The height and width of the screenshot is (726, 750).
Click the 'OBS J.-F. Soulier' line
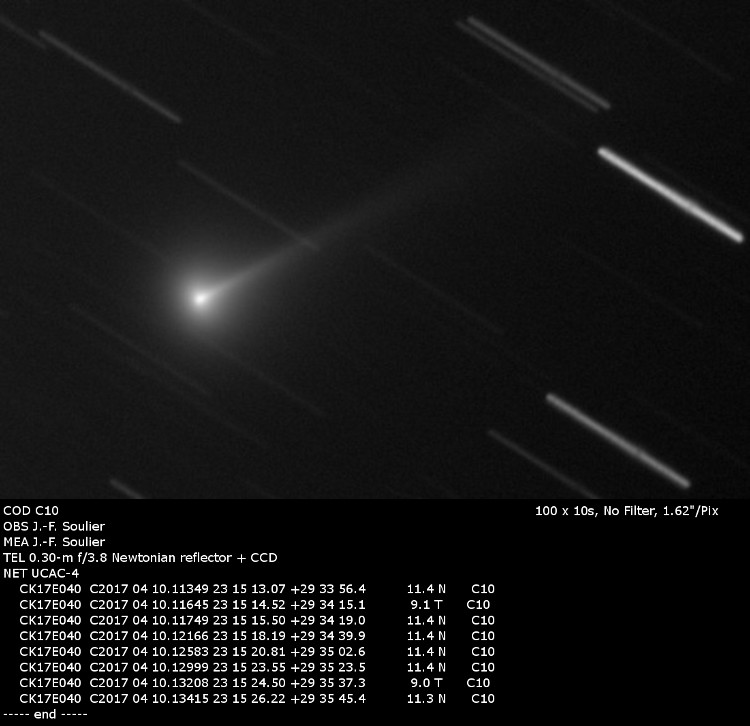[54, 526]
